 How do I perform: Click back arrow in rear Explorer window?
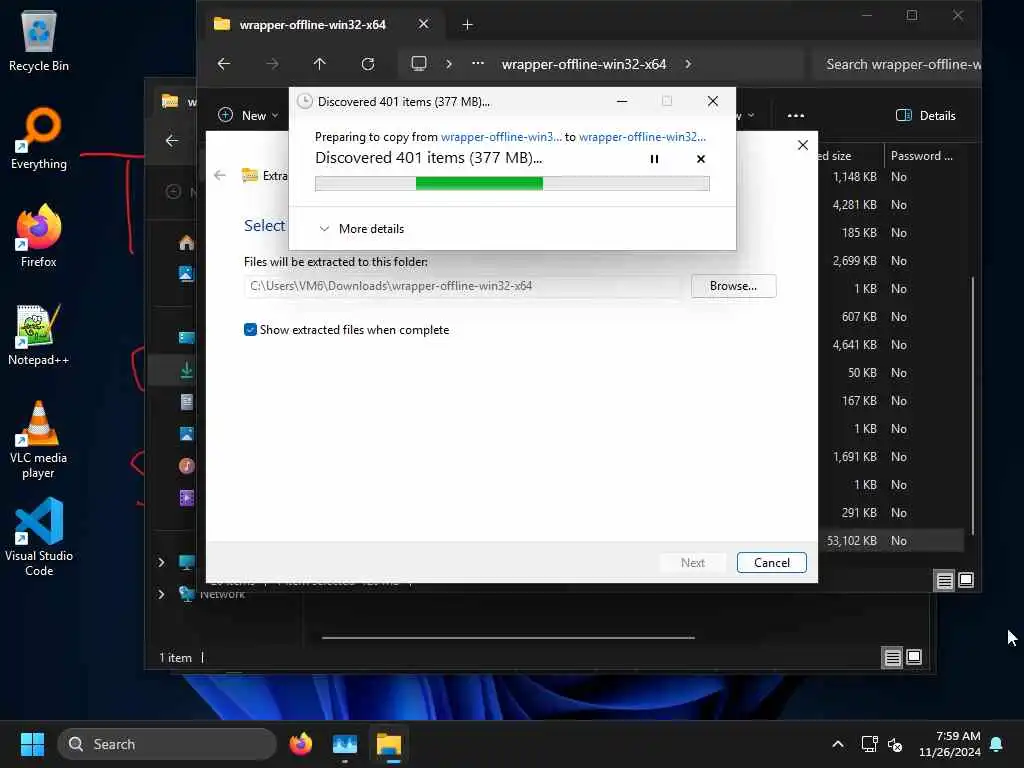172,140
